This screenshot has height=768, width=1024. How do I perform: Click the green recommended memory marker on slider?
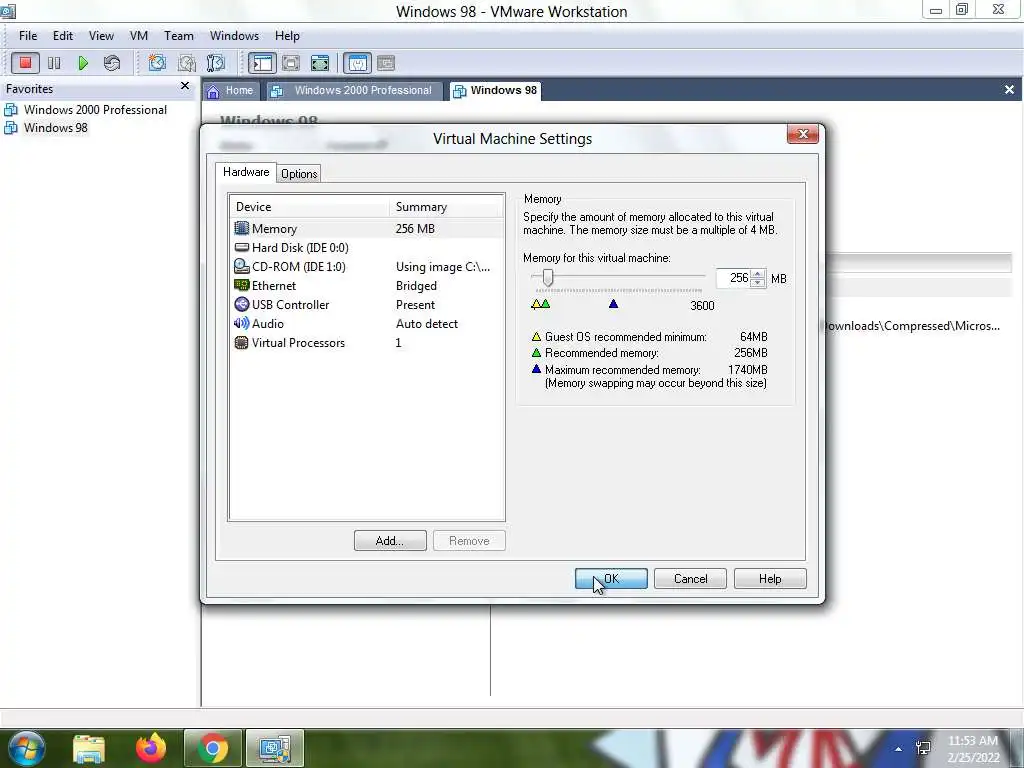pyautogui.click(x=545, y=304)
